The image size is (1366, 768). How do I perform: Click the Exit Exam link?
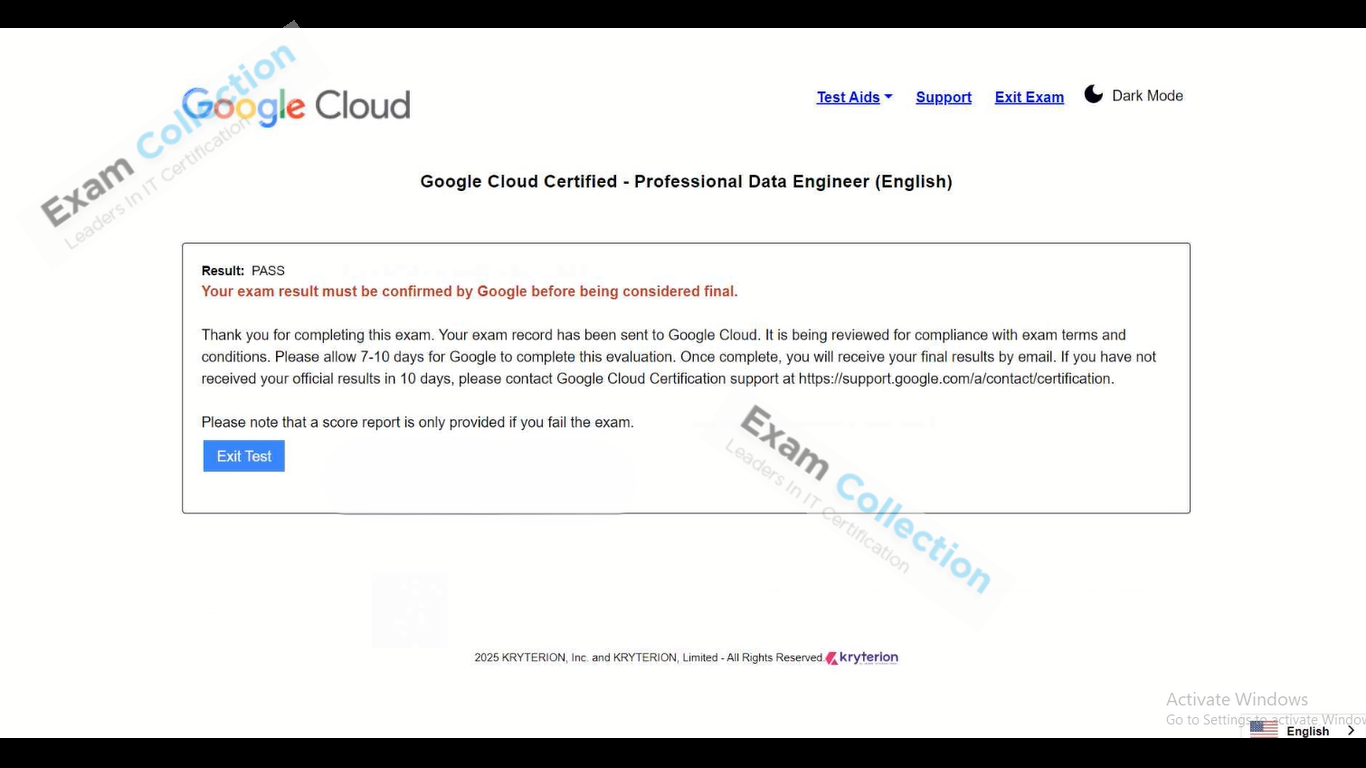click(1029, 97)
